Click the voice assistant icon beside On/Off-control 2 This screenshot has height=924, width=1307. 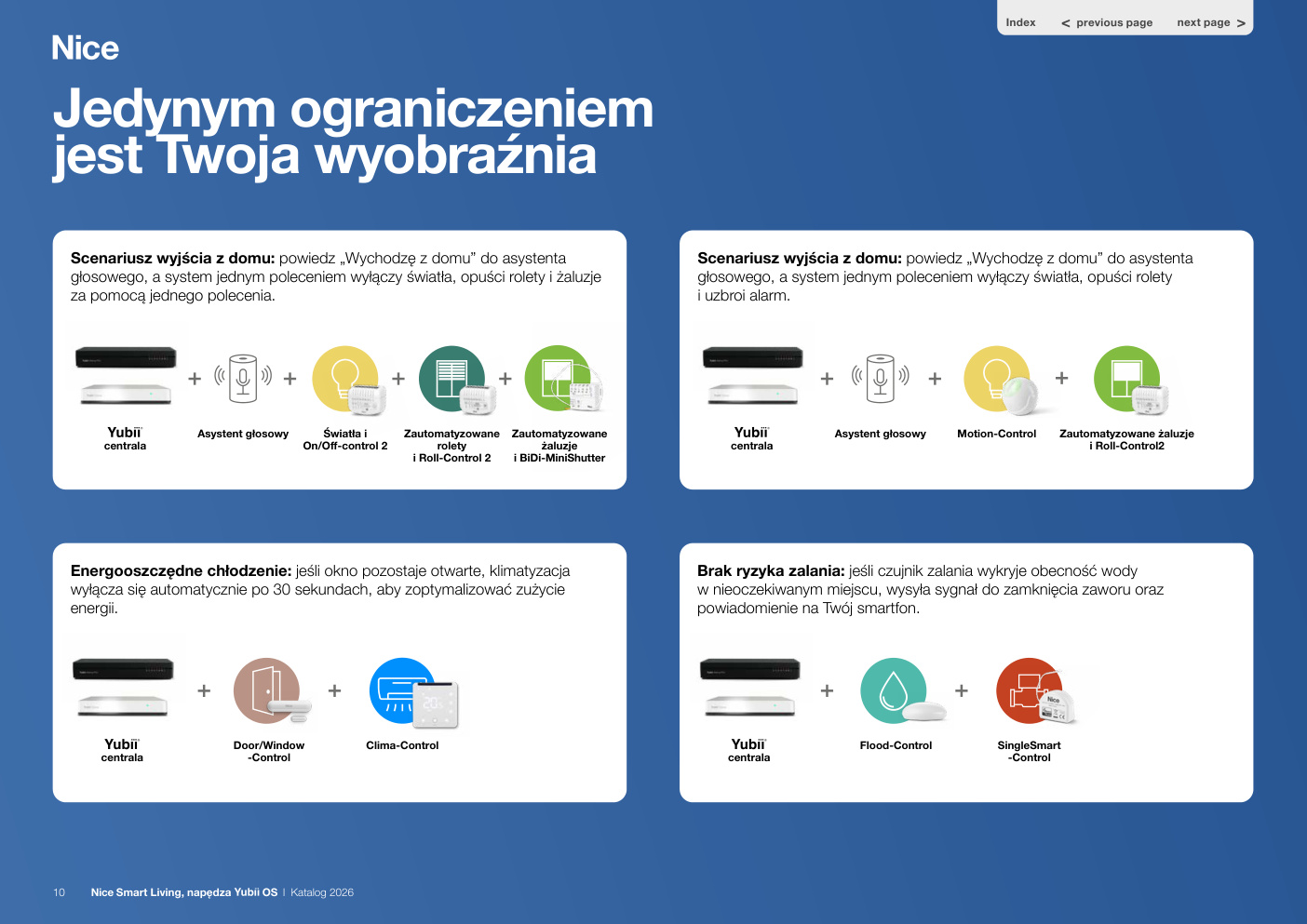(x=242, y=378)
